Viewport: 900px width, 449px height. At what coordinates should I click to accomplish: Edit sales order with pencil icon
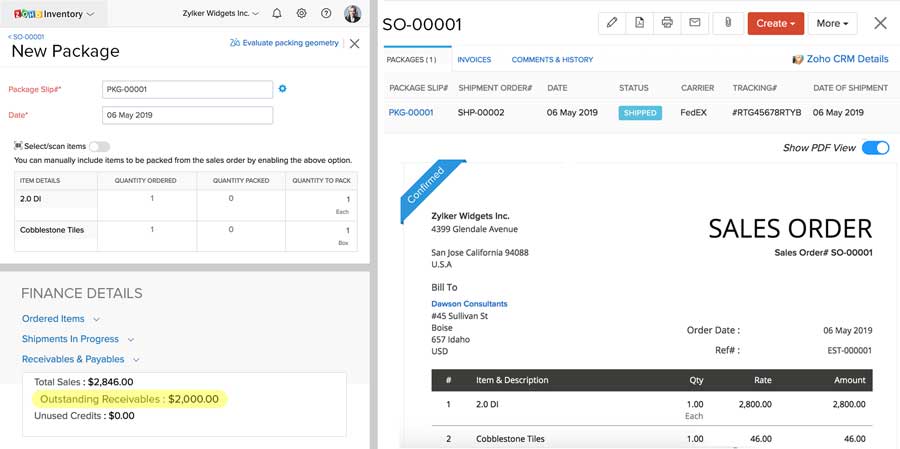612,24
